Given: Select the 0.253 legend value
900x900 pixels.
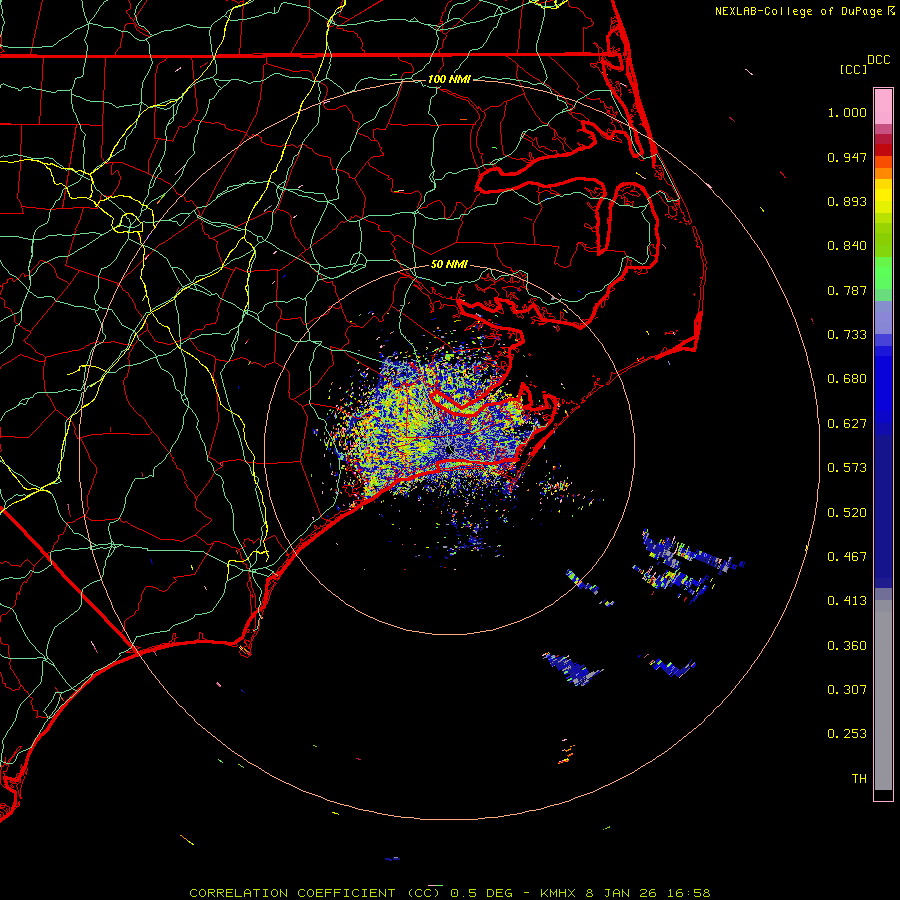Looking at the screenshot, I should tap(847, 734).
